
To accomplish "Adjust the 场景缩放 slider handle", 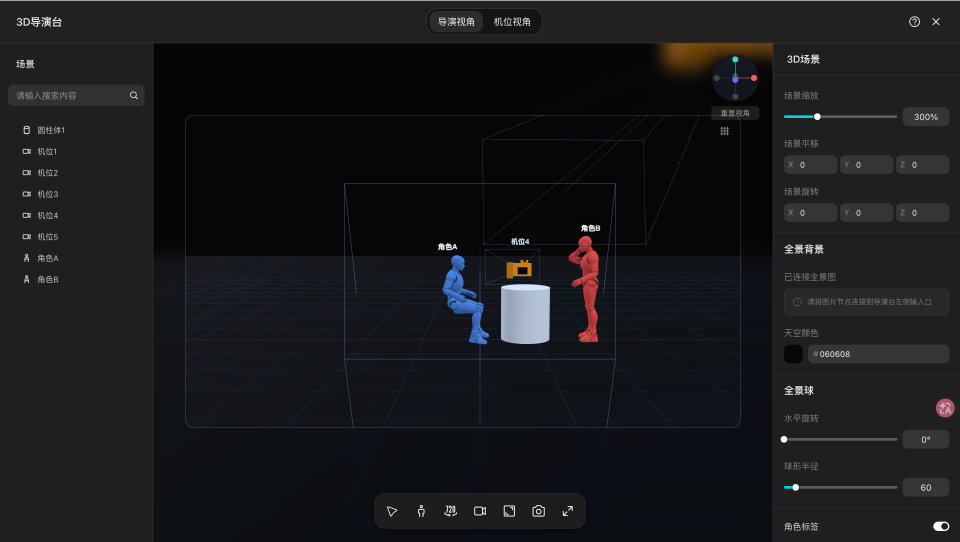I will click(817, 116).
